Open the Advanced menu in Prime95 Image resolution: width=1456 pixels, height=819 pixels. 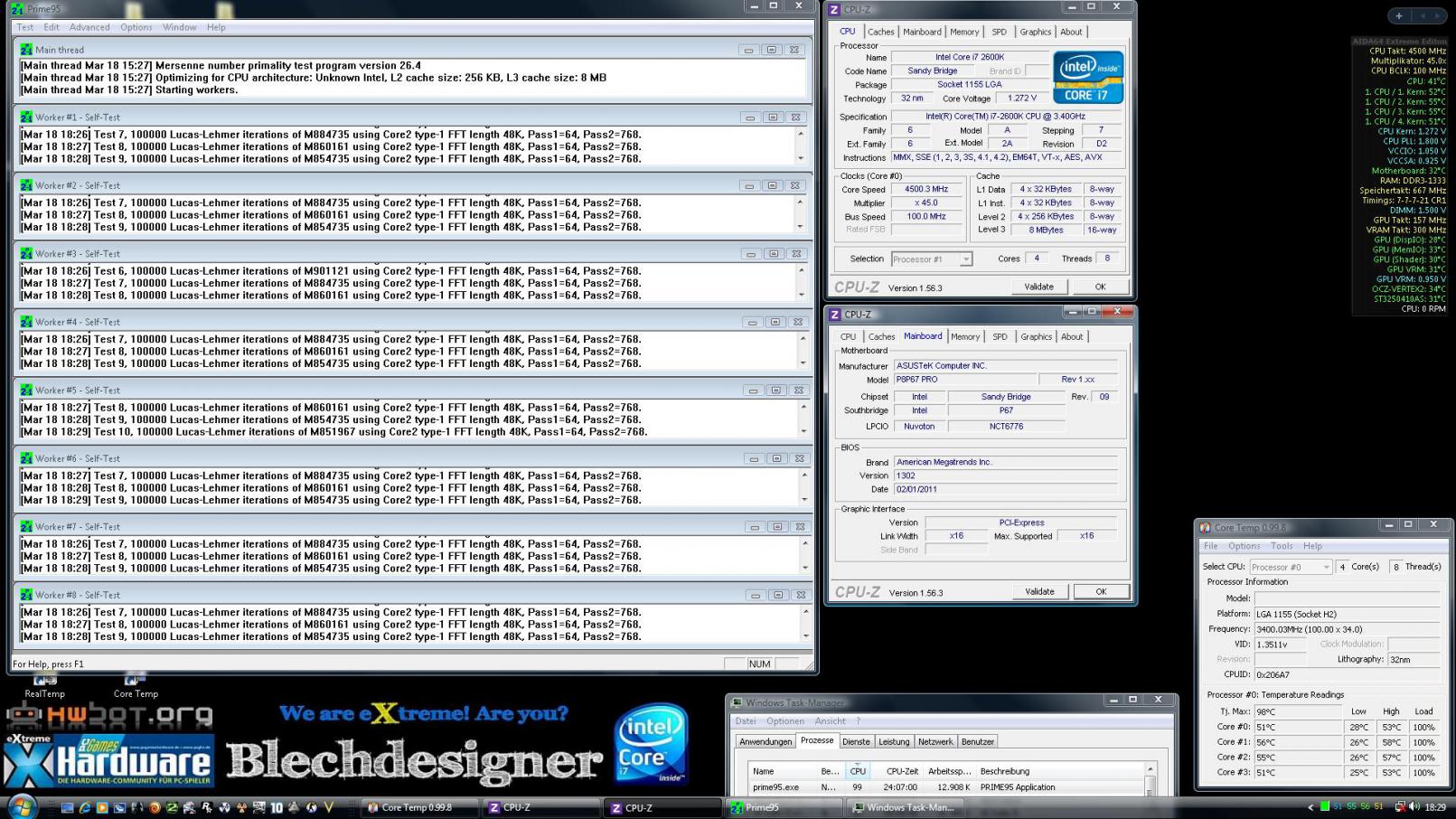point(89,27)
